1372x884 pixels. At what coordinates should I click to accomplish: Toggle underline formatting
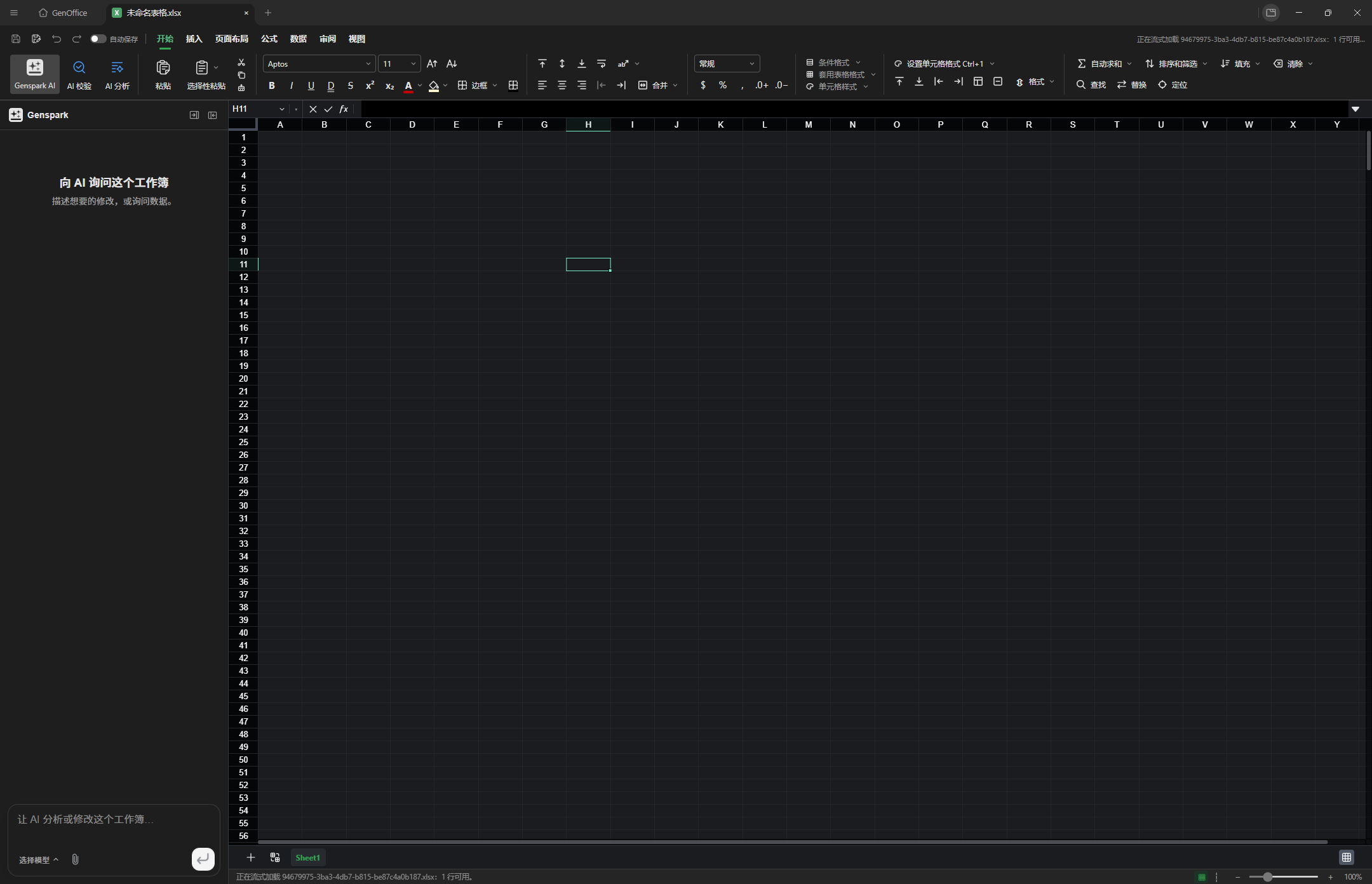[311, 85]
